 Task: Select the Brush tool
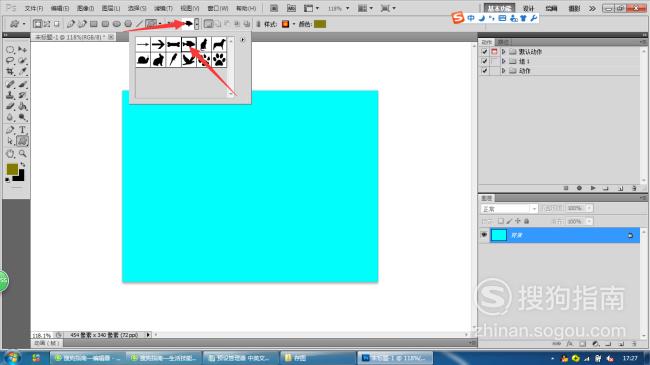[22, 85]
